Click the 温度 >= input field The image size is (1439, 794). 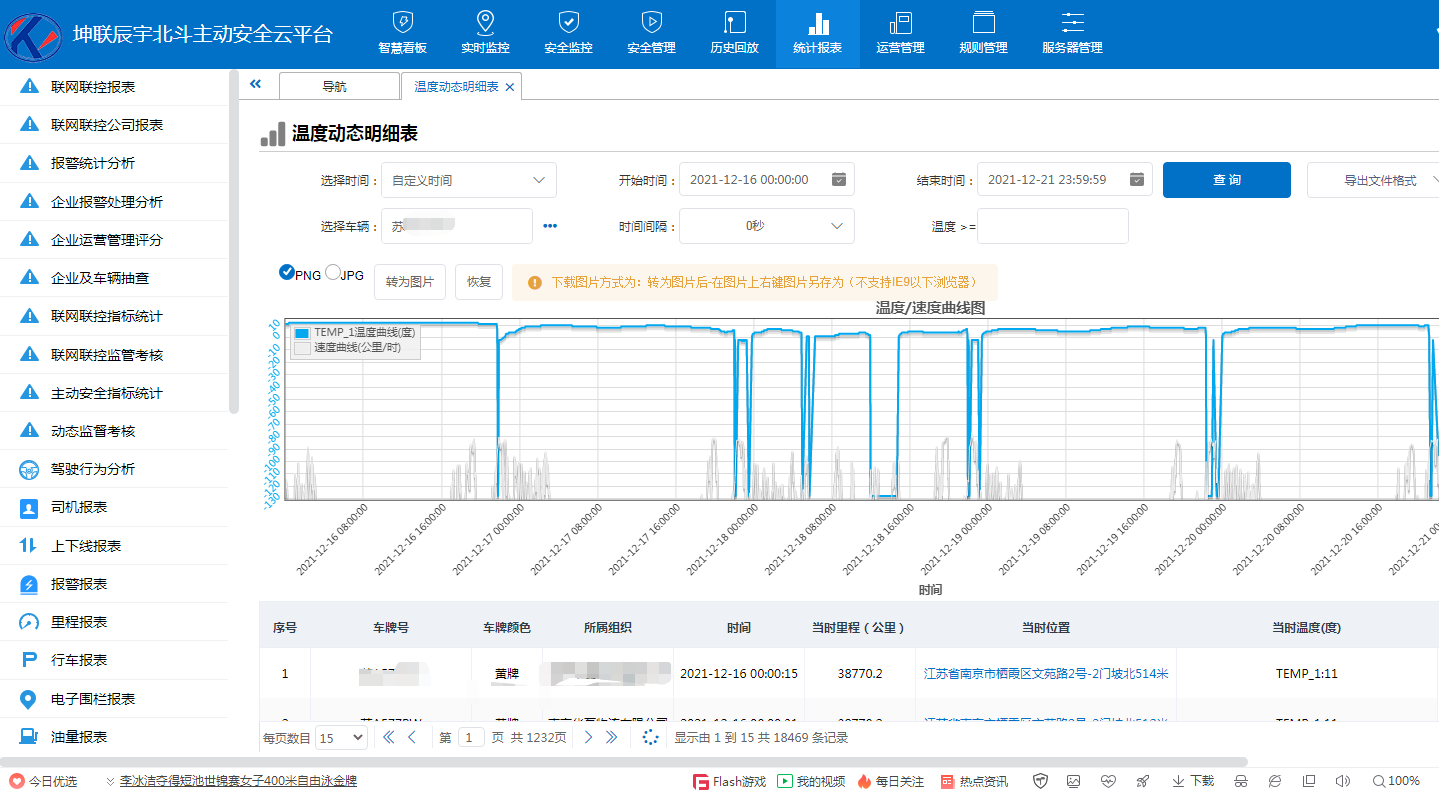[x=1052, y=226]
